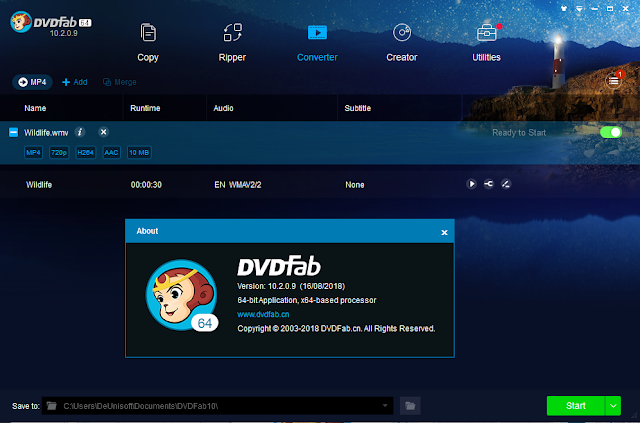Click the MP4 format tag
The width and height of the screenshot is (640, 423).
pyautogui.click(x=33, y=152)
